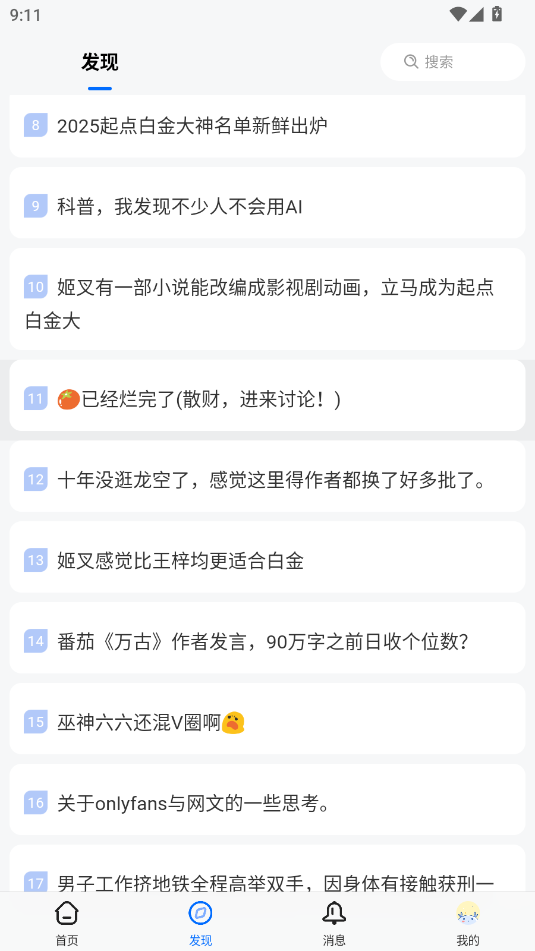The width and height of the screenshot is (535, 951).
Task: Open the 番茄《万古》作者发言 topic
Action: point(268,642)
